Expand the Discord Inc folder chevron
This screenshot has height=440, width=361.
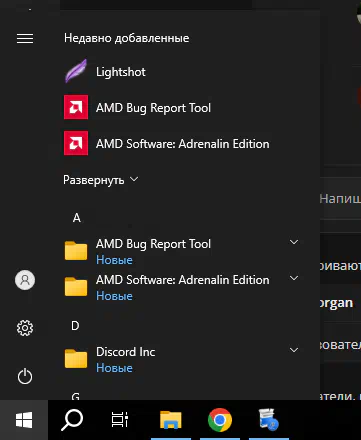[294, 350]
